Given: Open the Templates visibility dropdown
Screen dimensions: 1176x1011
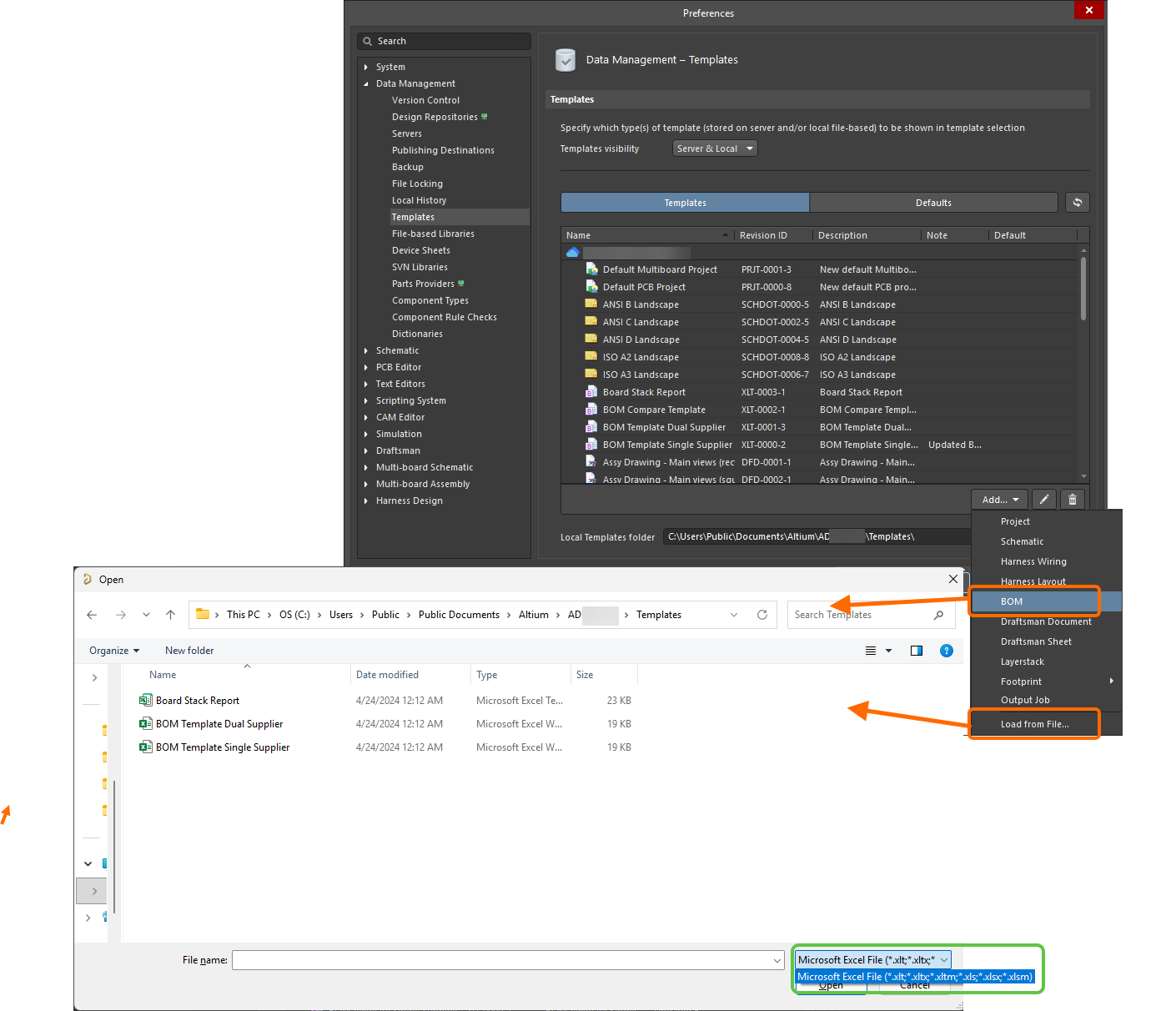Looking at the screenshot, I should (x=715, y=148).
